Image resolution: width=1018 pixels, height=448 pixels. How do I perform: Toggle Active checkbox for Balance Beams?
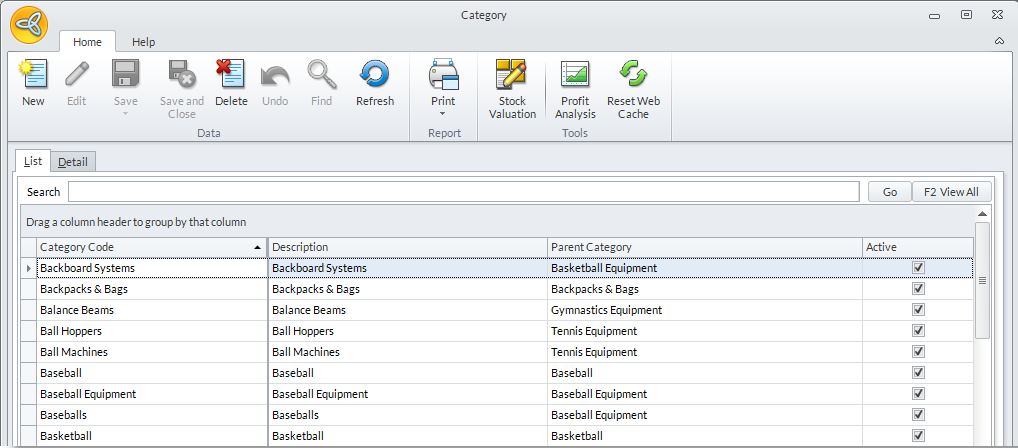coord(918,310)
